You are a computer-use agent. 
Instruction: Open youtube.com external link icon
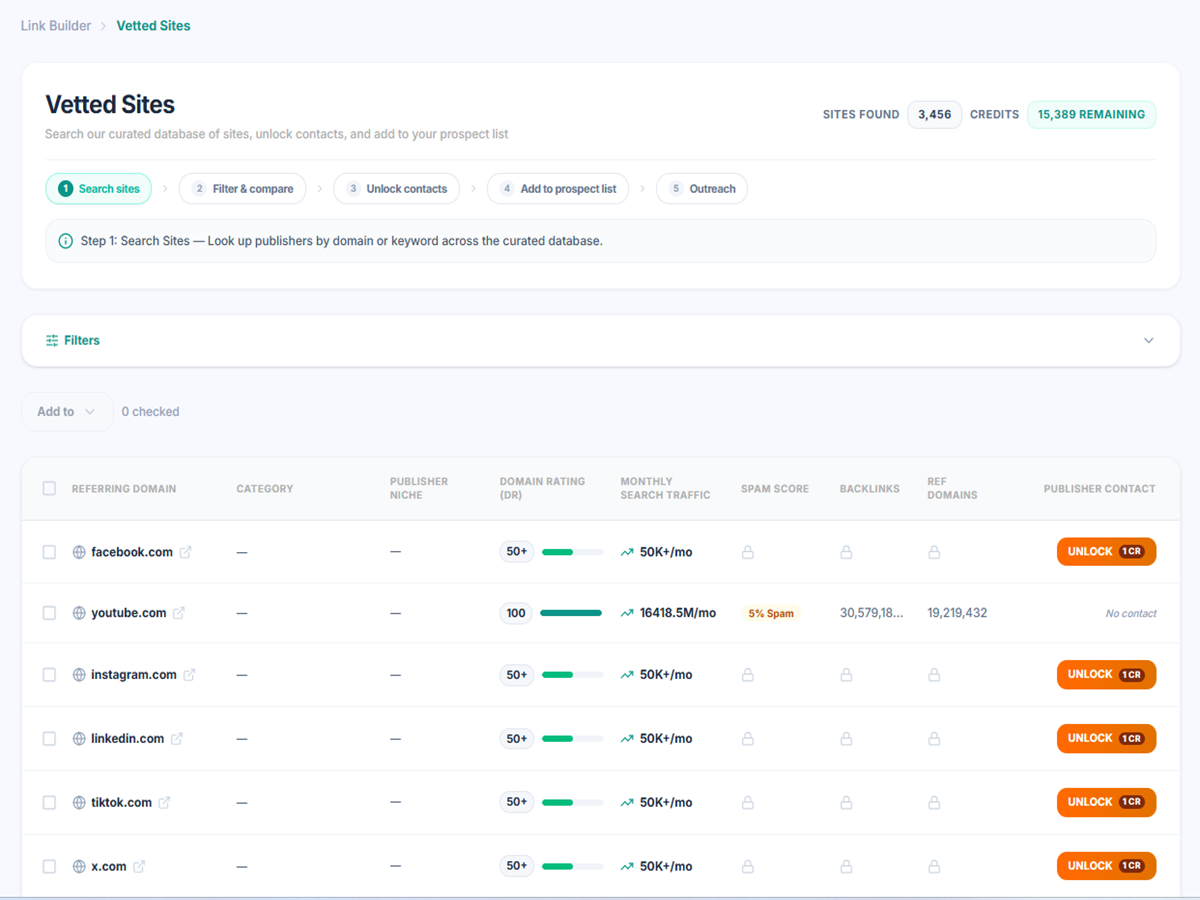tap(179, 613)
